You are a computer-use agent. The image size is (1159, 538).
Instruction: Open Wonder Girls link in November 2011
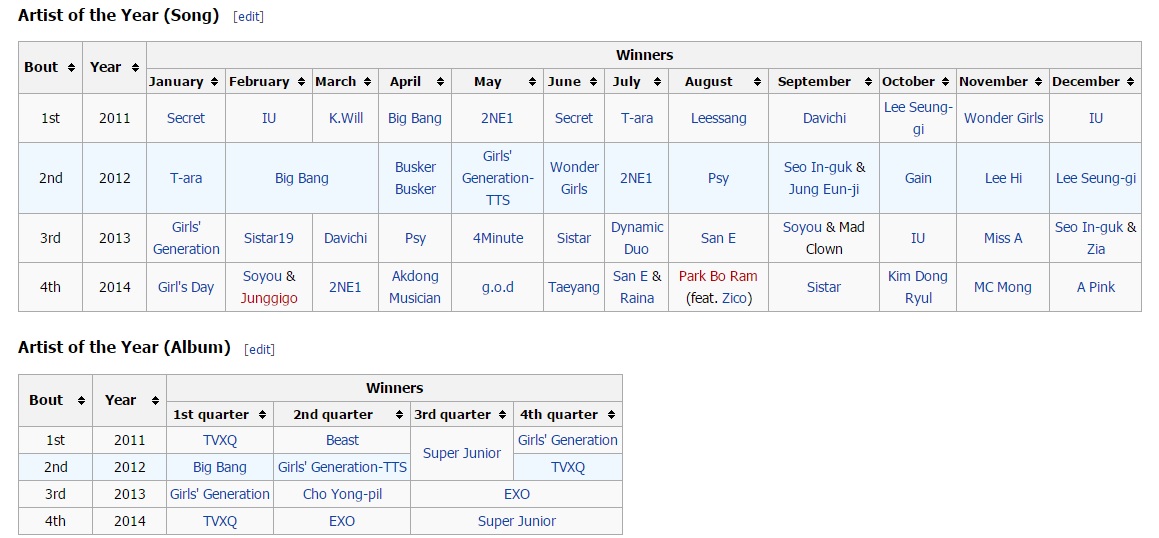coord(1004,118)
